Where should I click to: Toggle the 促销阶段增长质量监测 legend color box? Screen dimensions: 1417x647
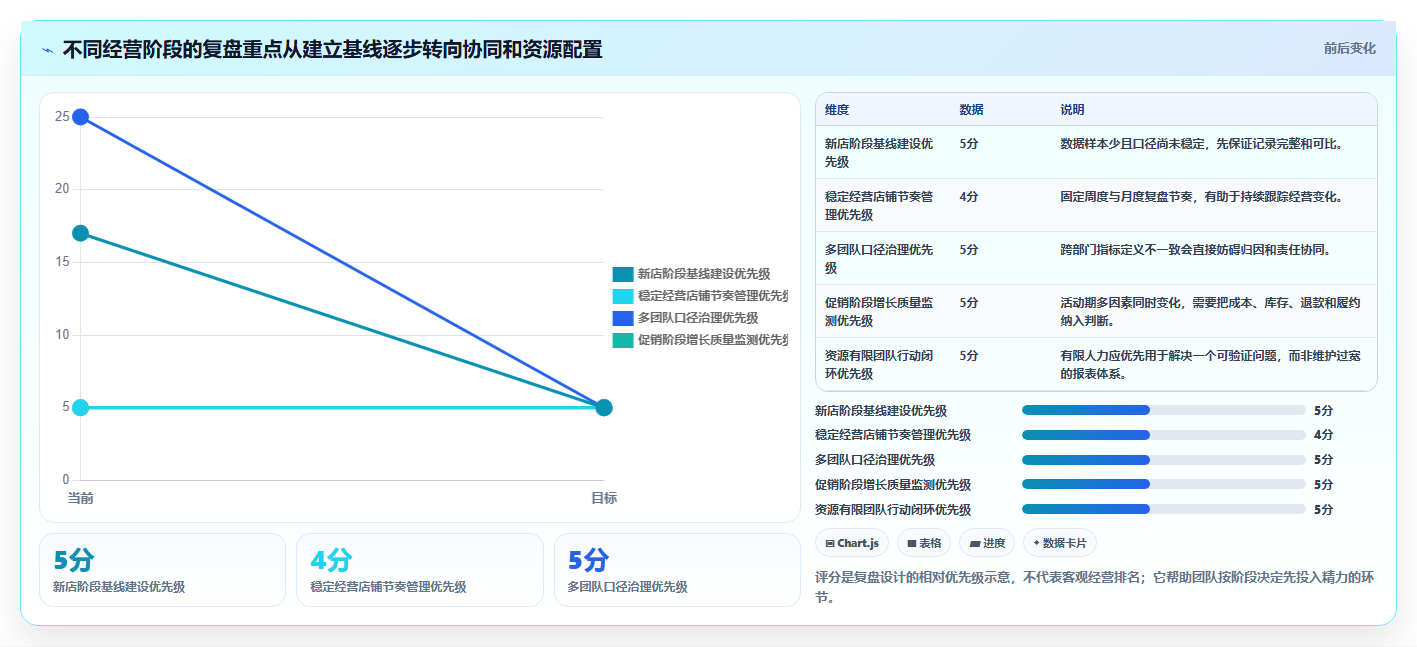(623, 340)
